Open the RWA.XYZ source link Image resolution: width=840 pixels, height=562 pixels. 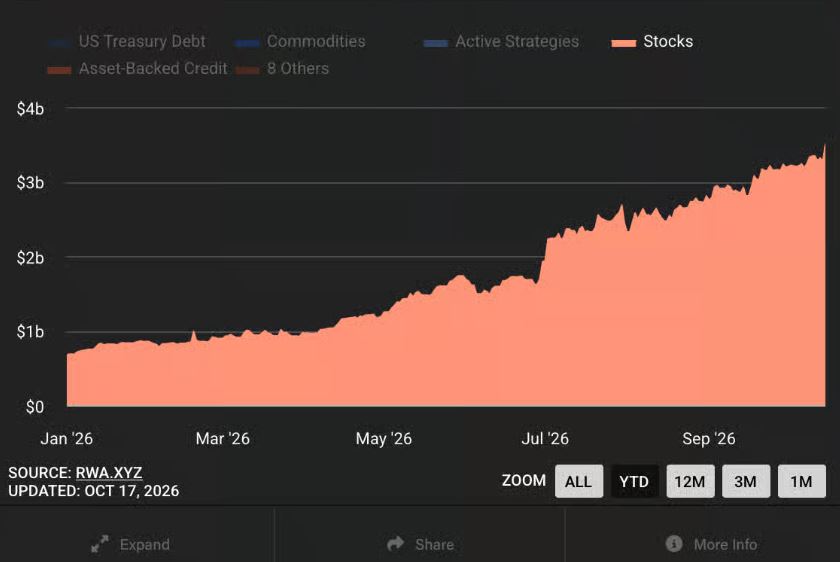109,473
